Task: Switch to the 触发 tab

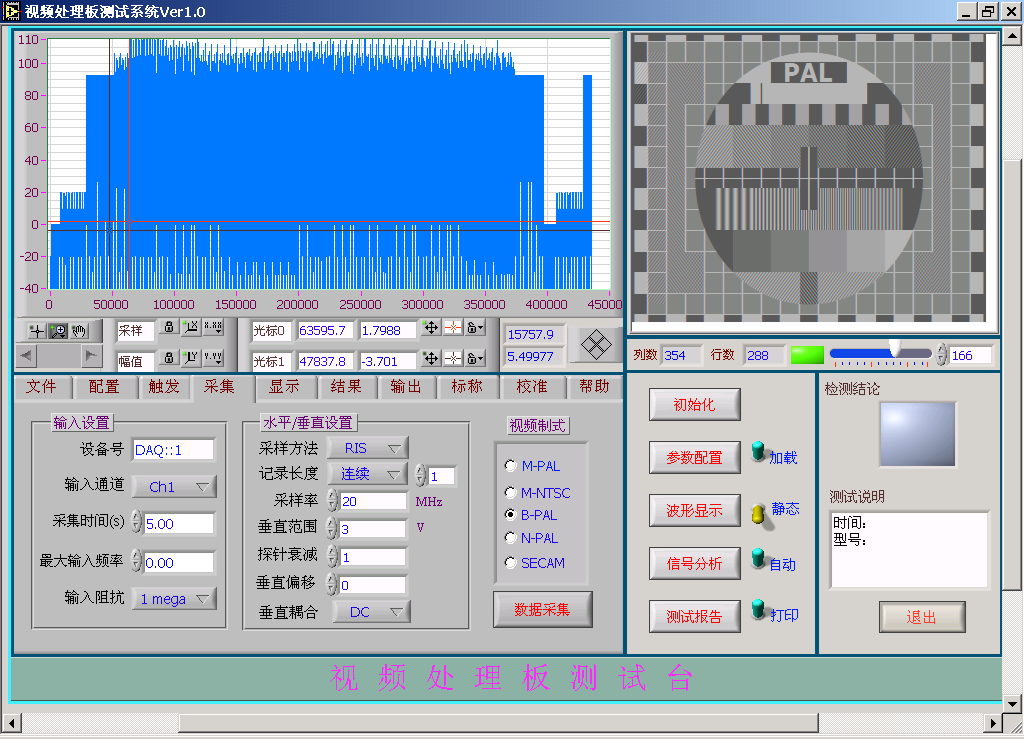Action: pos(164,387)
